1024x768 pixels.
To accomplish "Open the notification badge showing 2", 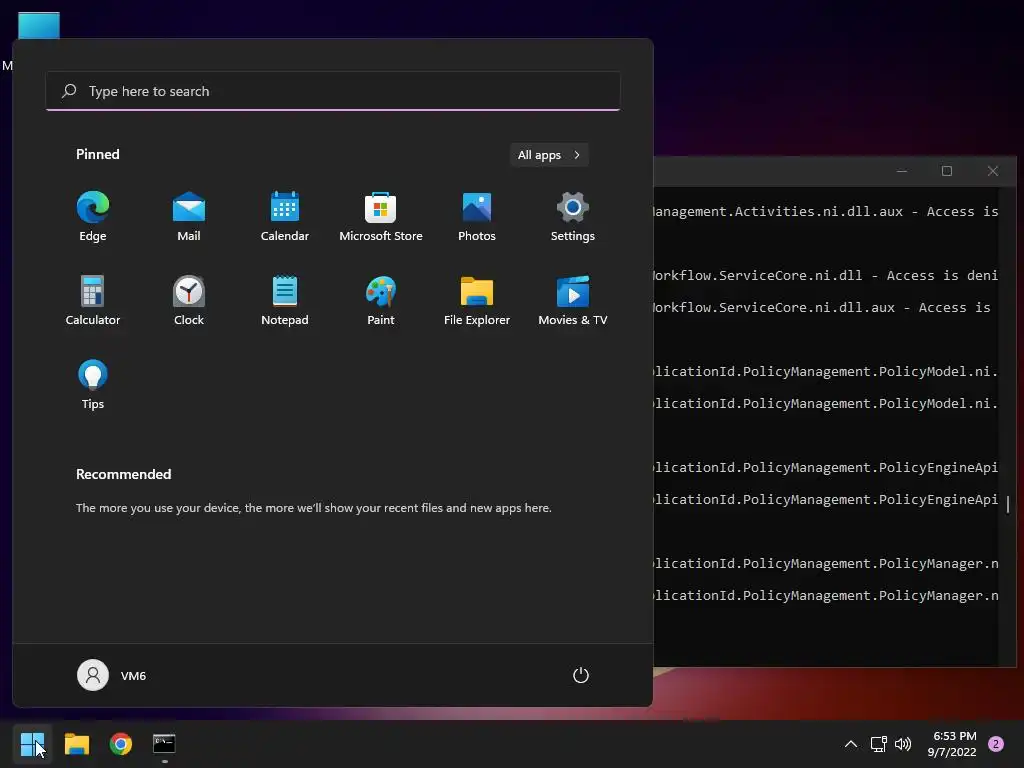I will click(x=996, y=744).
